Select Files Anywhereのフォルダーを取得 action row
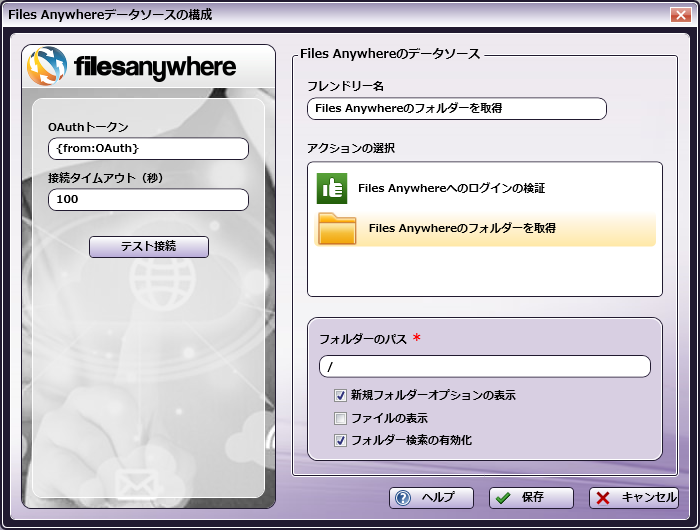Viewport: 700px width, 530px height. [x=485, y=229]
